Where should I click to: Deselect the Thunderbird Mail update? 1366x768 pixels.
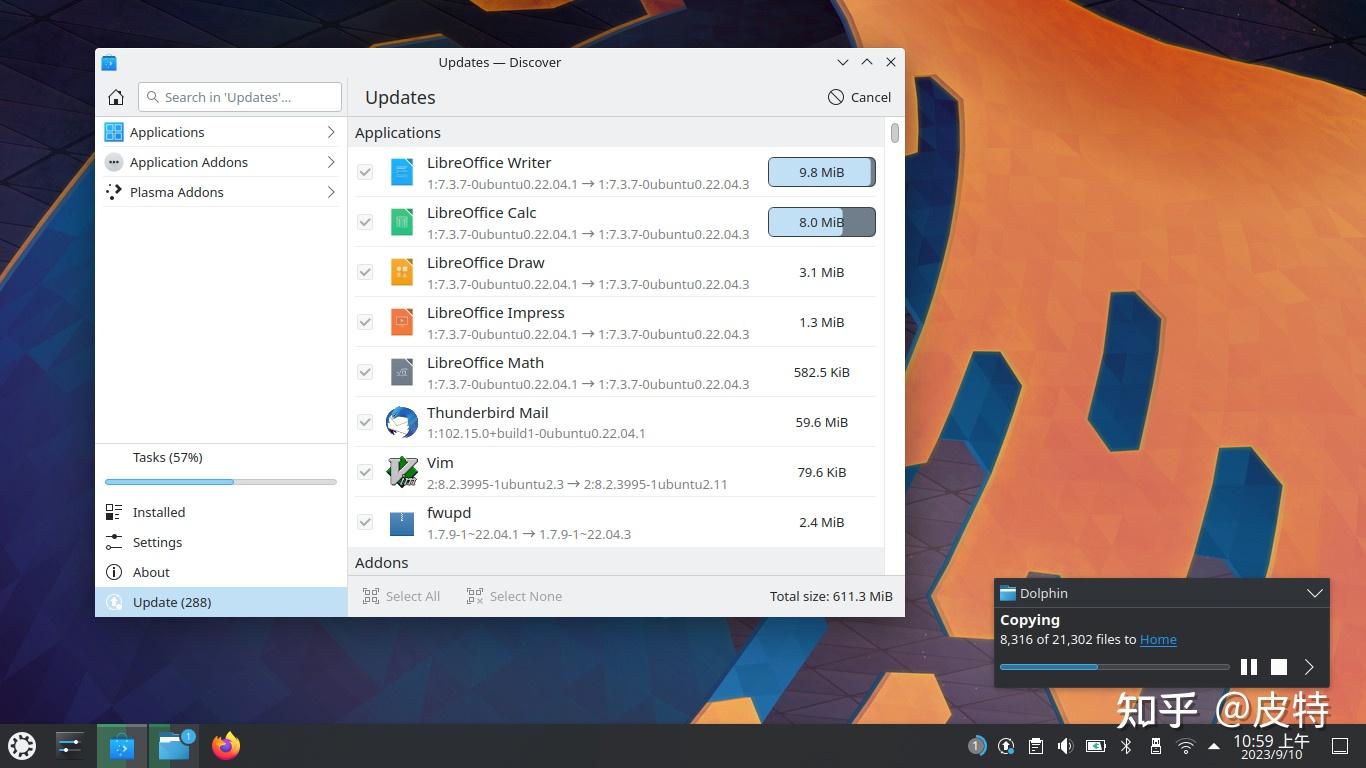[x=365, y=422]
